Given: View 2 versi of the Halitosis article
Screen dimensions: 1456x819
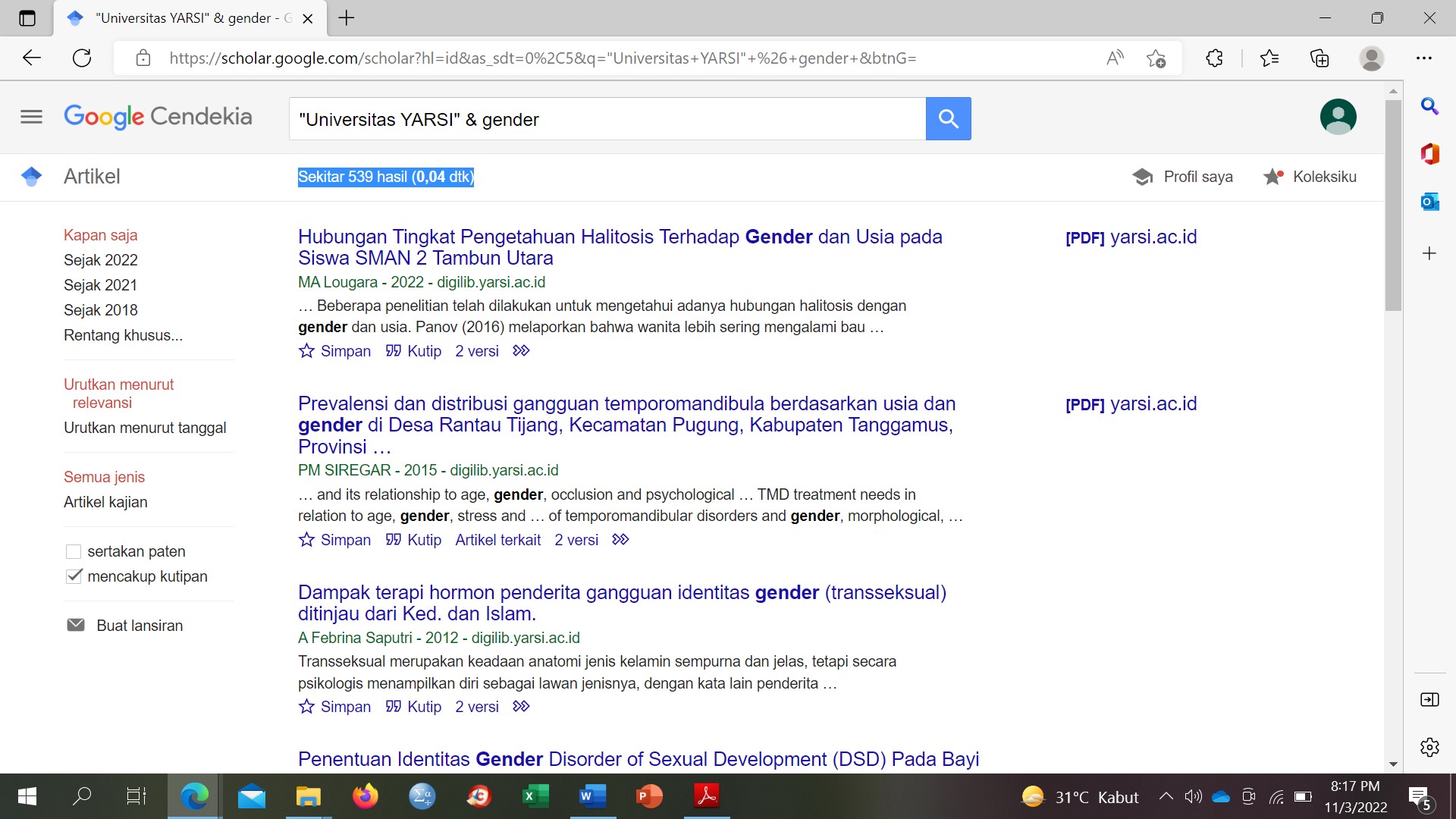Looking at the screenshot, I should click(x=477, y=351).
